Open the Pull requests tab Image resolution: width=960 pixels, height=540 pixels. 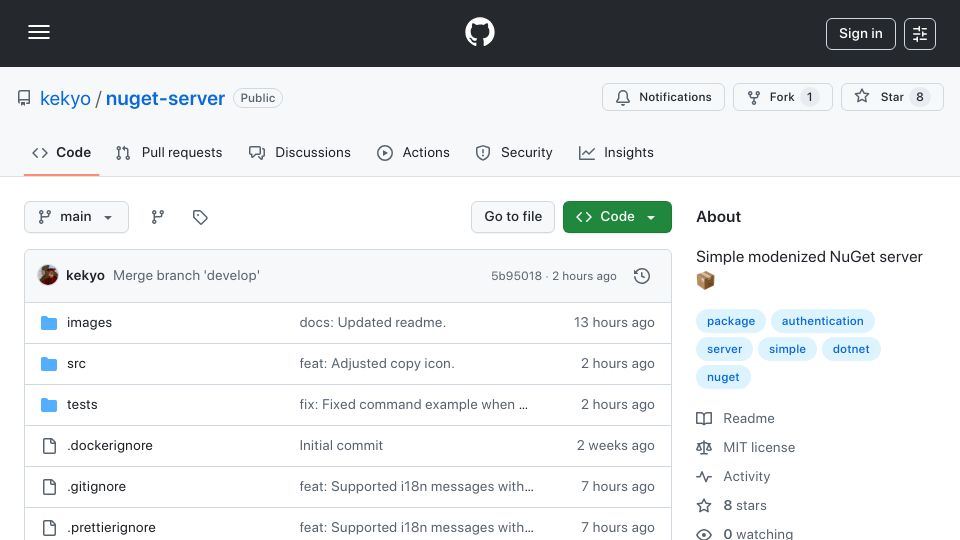tap(169, 153)
